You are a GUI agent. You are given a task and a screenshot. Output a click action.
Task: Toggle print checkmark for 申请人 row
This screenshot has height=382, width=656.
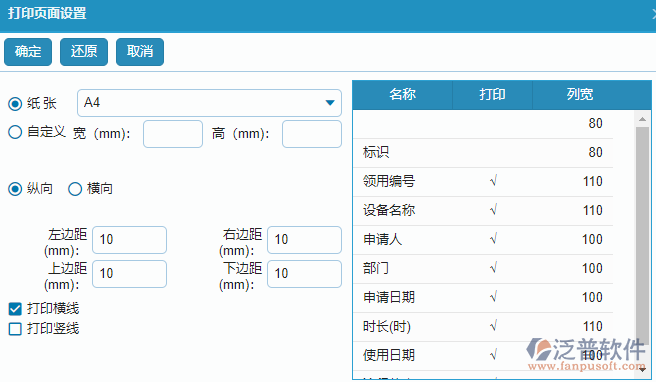click(493, 239)
